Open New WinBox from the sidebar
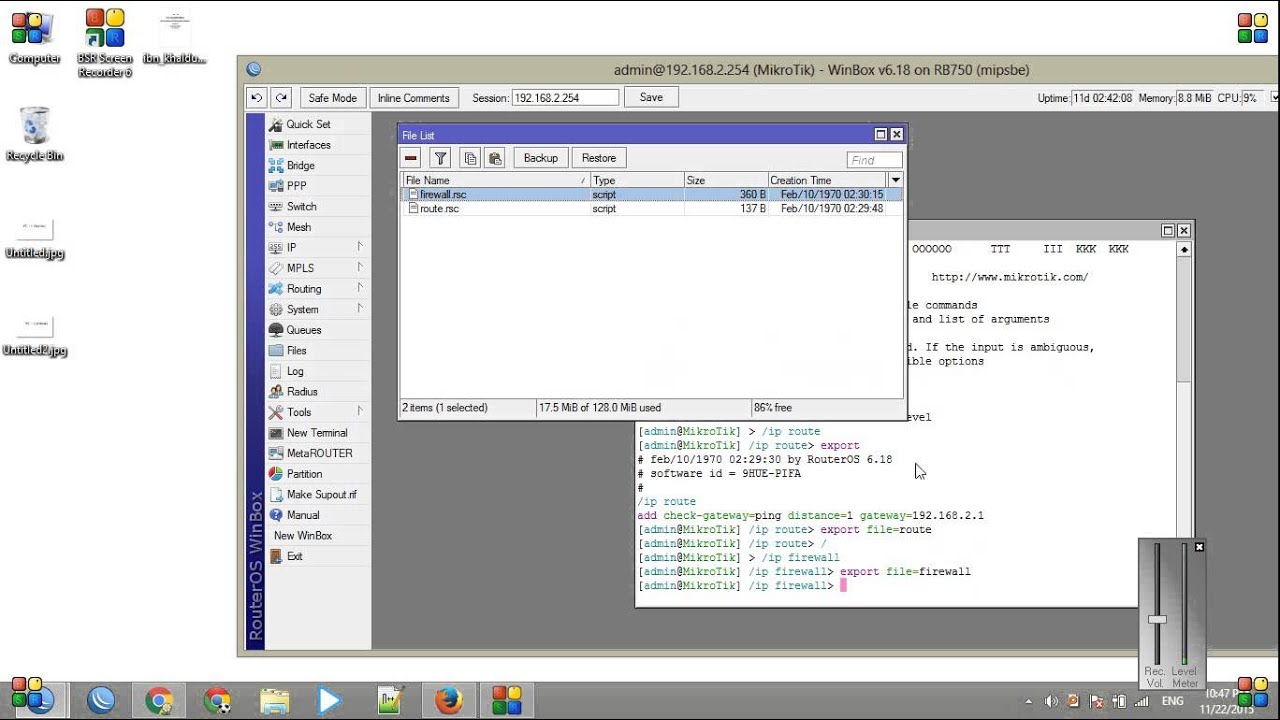The height and width of the screenshot is (720, 1280). 303,536
